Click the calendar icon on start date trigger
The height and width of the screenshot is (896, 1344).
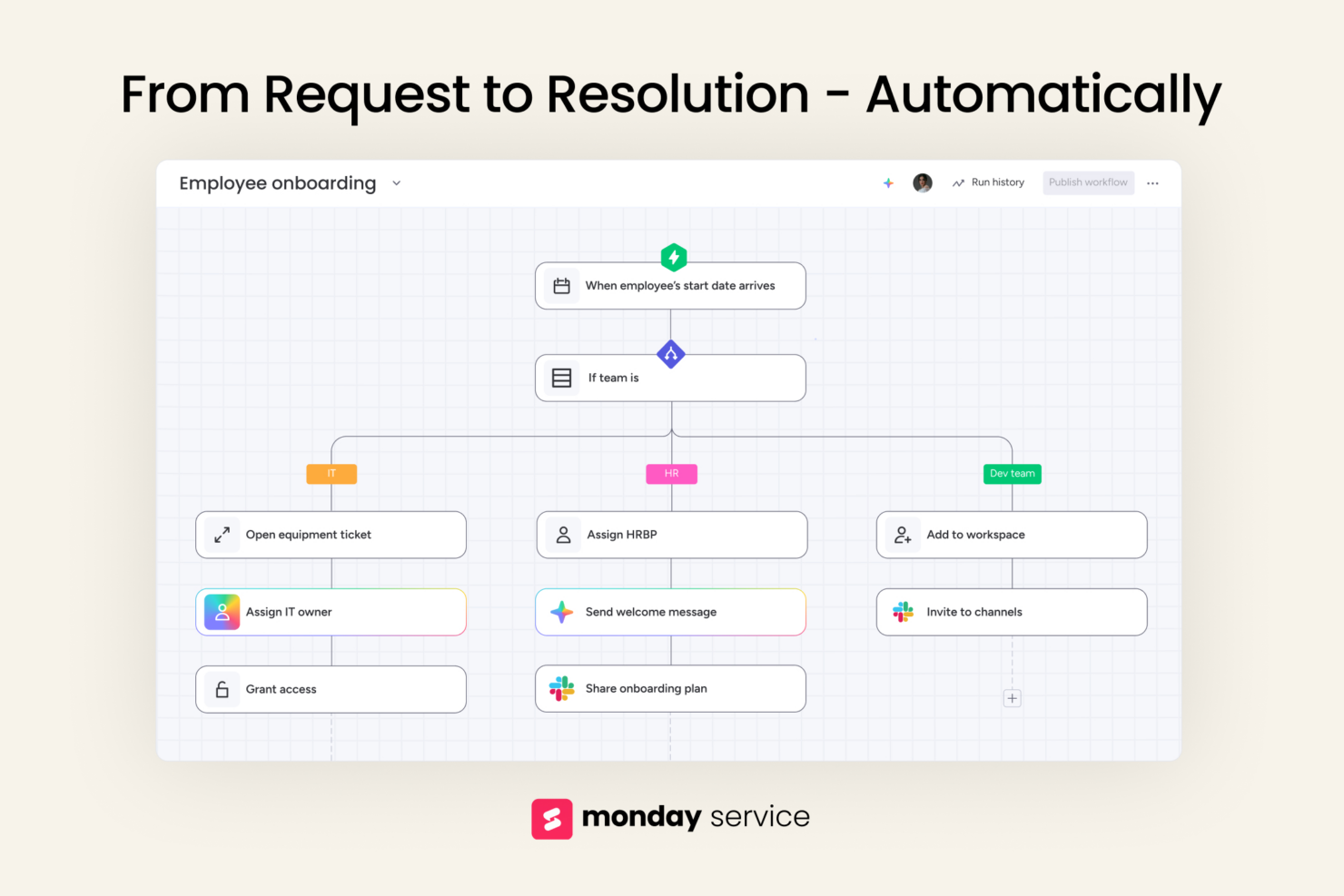[x=562, y=286]
